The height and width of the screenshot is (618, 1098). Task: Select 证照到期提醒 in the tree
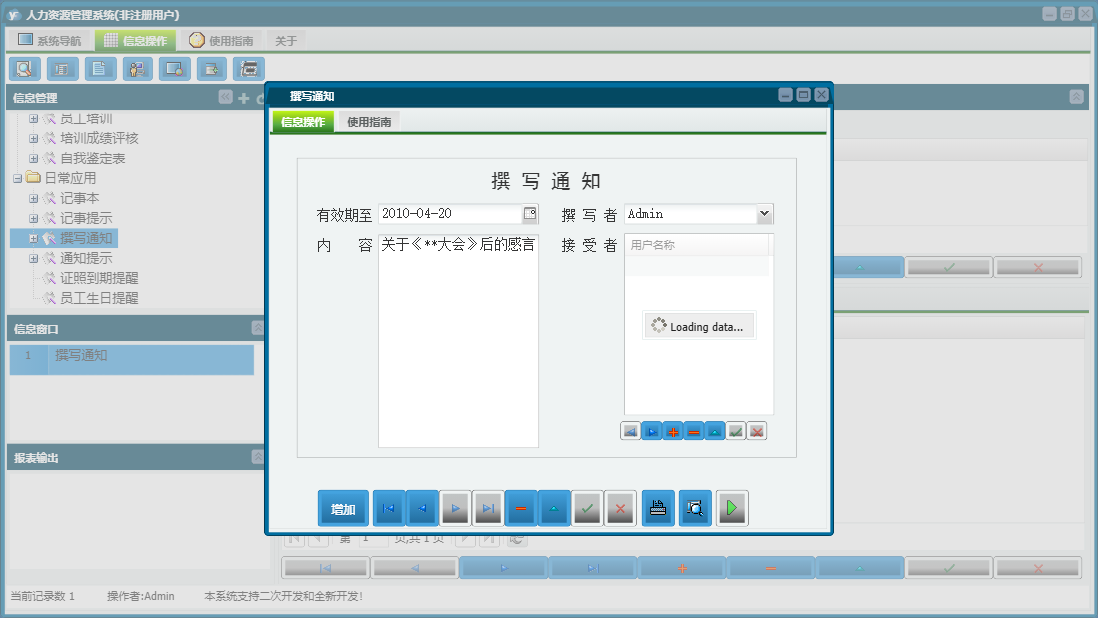(x=99, y=279)
